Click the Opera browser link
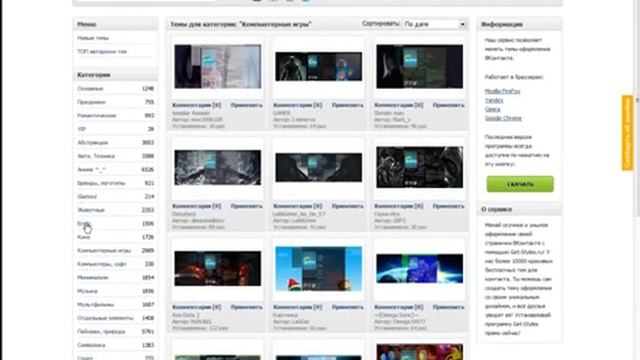The height and width of the screenshot is (360, 640). coord(492,109)
